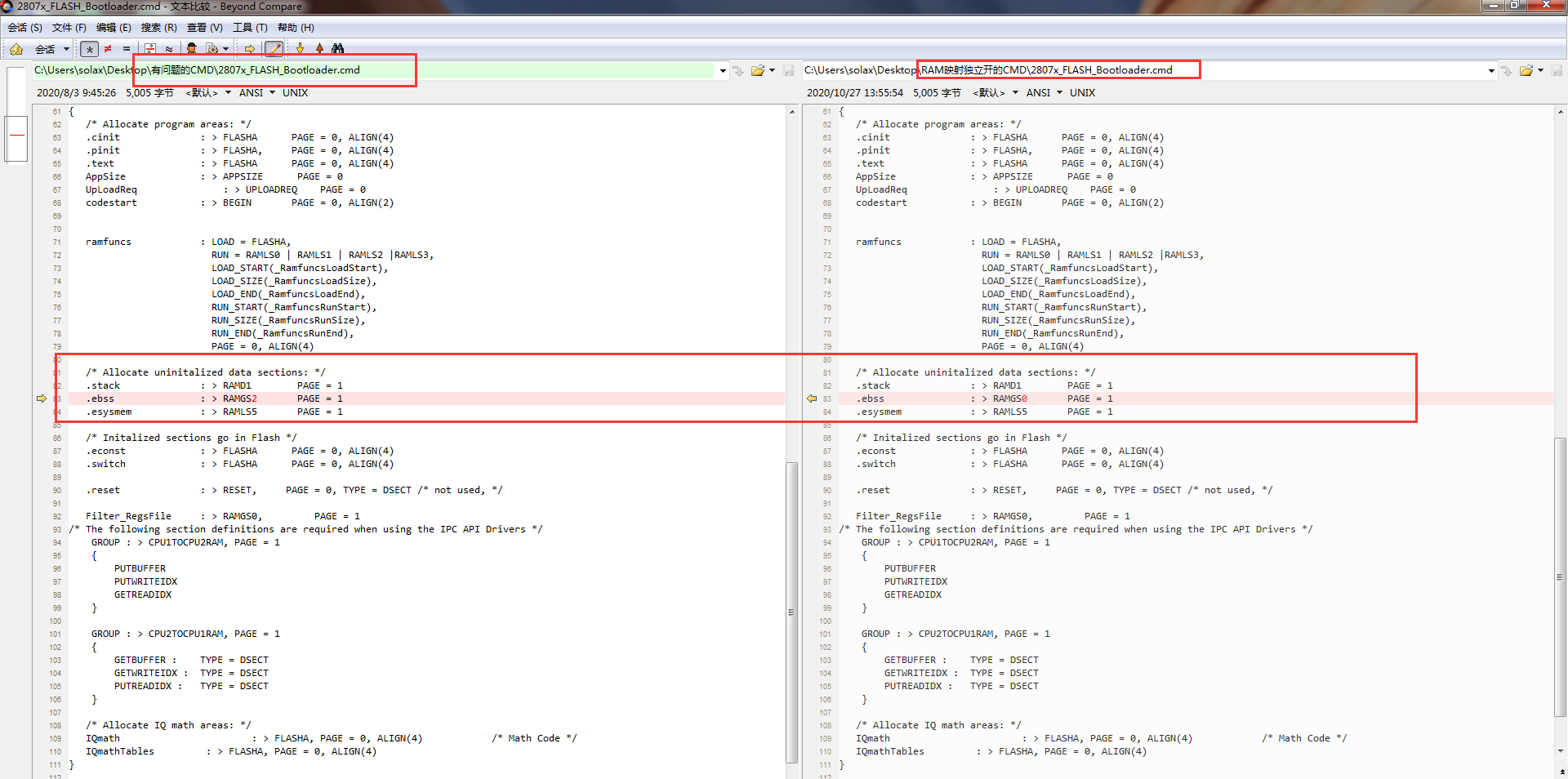
Task: Click the Home session icon in toolbar
Action: tap(16, 49)
